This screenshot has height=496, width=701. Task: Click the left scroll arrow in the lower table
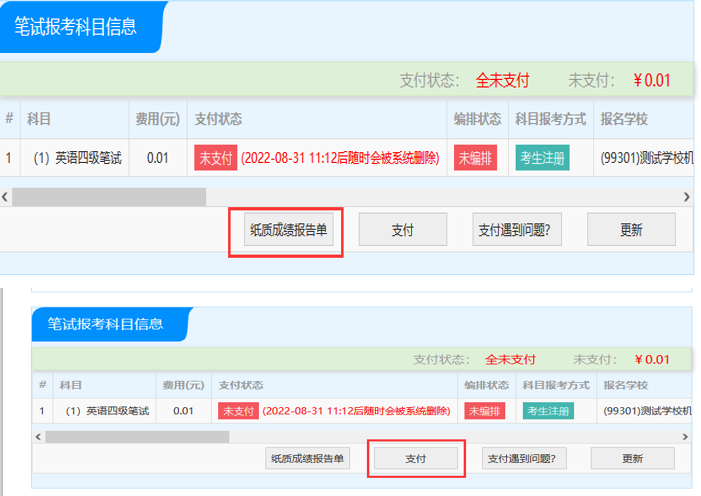[38, 437]
